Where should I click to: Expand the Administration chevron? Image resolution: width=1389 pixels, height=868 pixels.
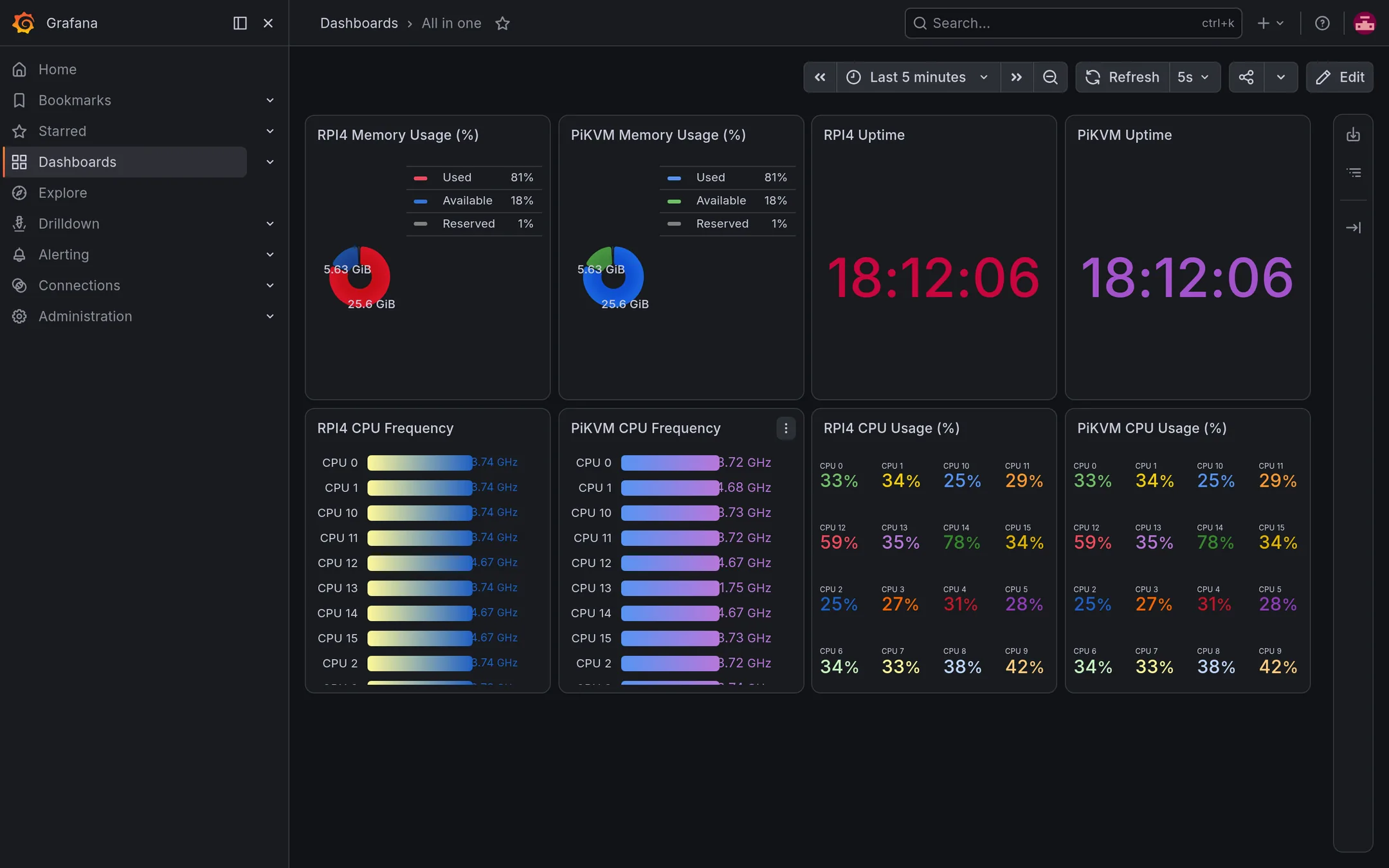coord(270,316)
